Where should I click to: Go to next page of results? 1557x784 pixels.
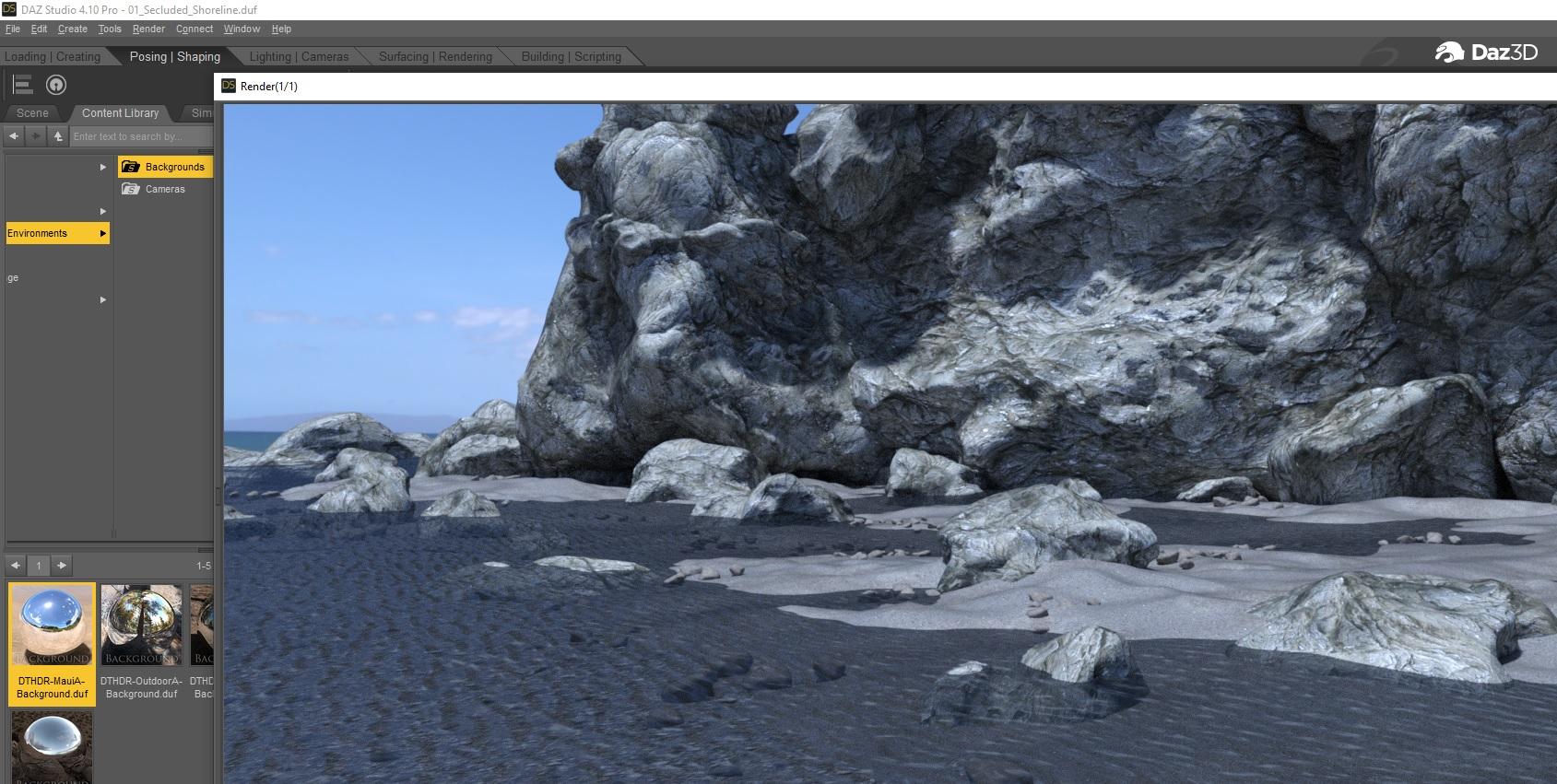click(62, 566)
